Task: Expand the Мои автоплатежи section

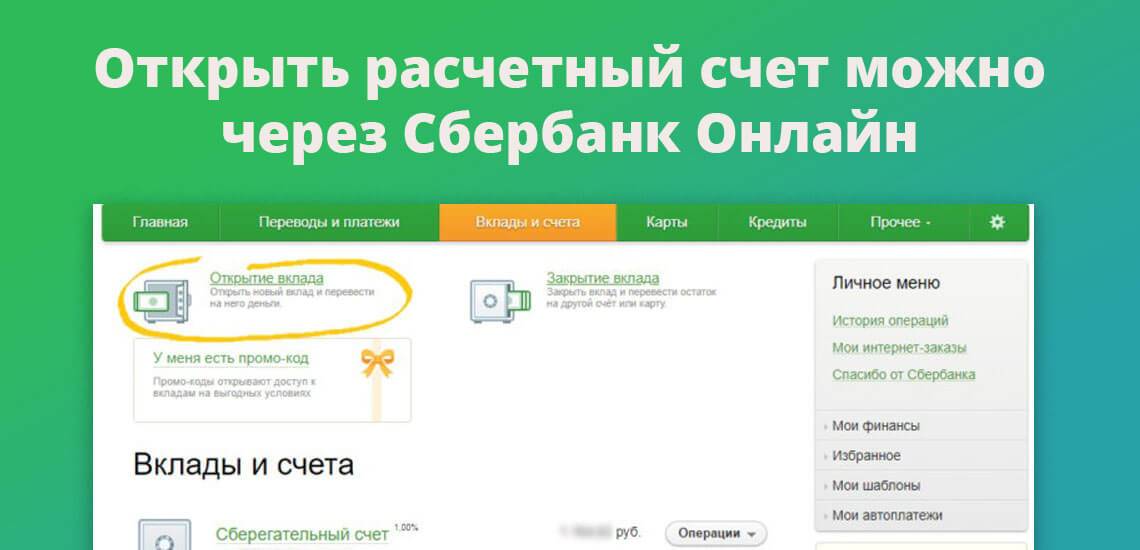Action: [x=921, y=515]
